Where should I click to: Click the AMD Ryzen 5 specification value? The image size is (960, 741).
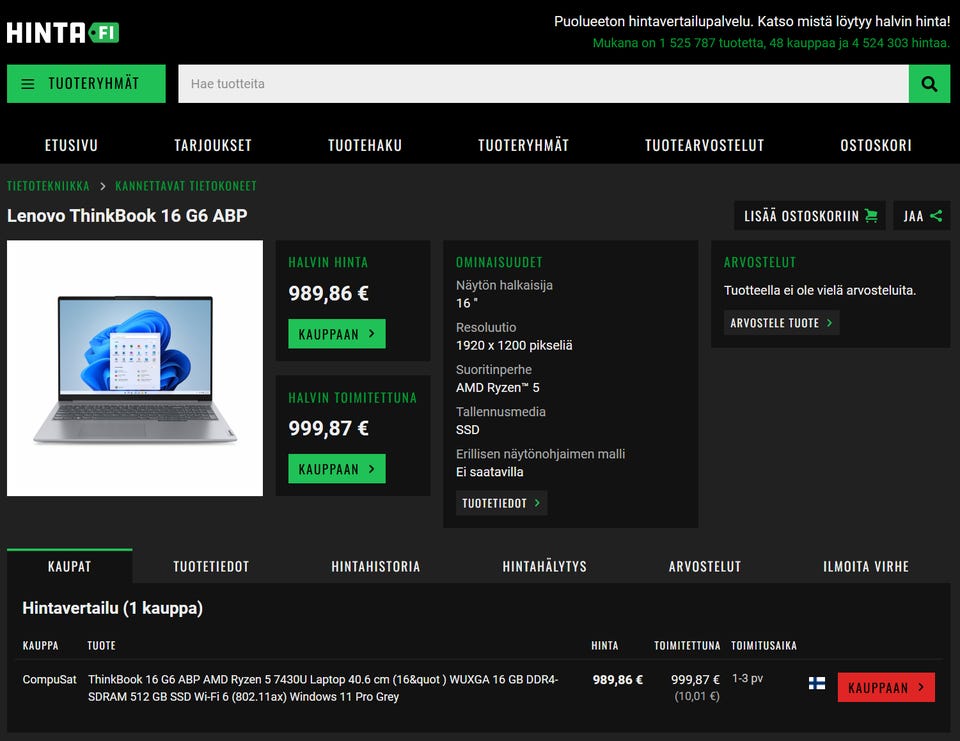(x=498, y=388)
